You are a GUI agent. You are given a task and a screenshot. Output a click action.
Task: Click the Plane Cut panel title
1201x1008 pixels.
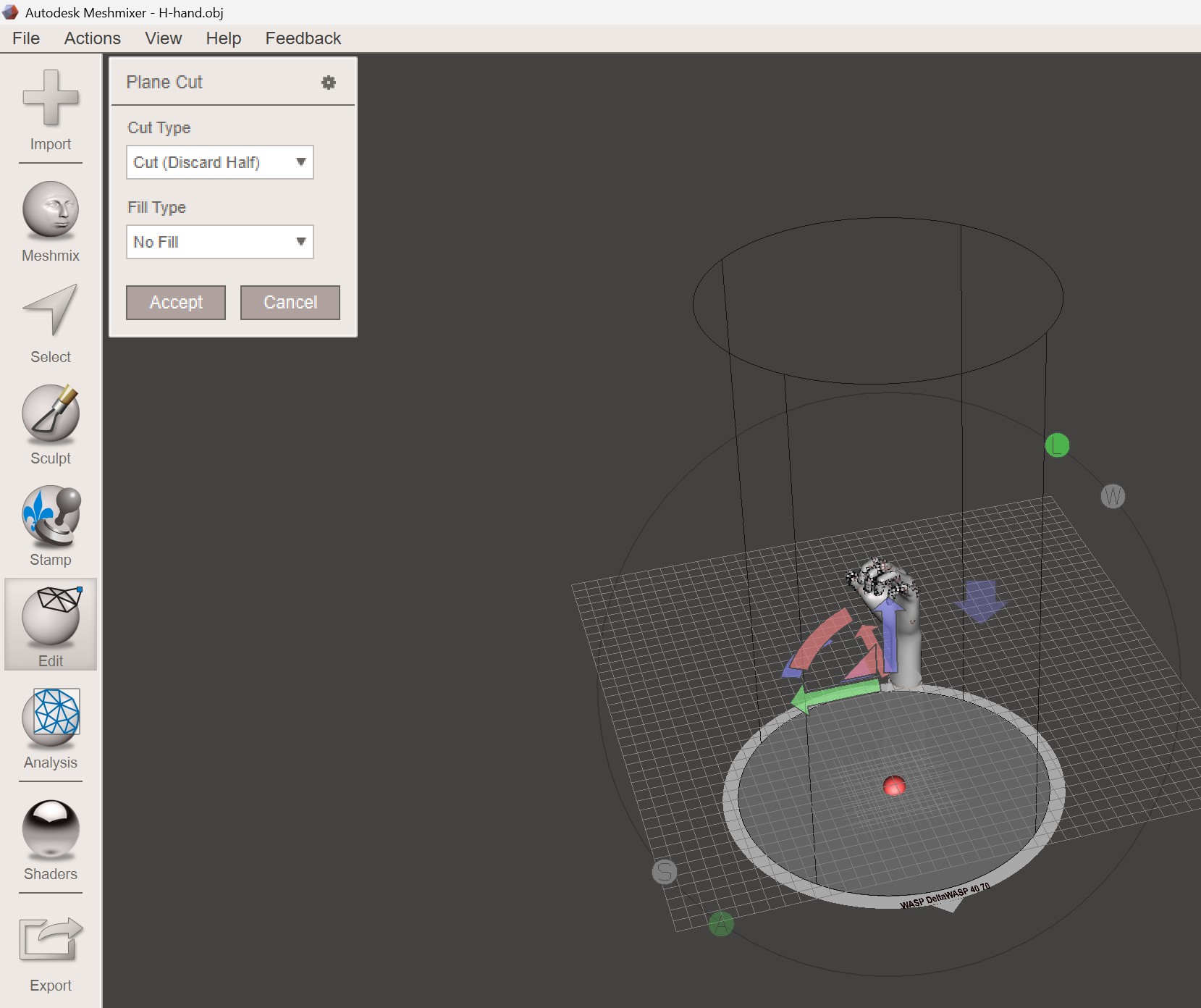pos(164,83)
